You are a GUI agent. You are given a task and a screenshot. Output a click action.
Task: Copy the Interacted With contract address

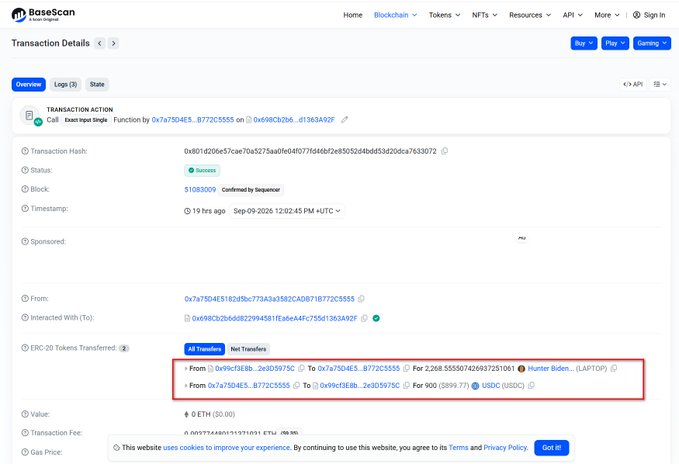pos(364,318)
